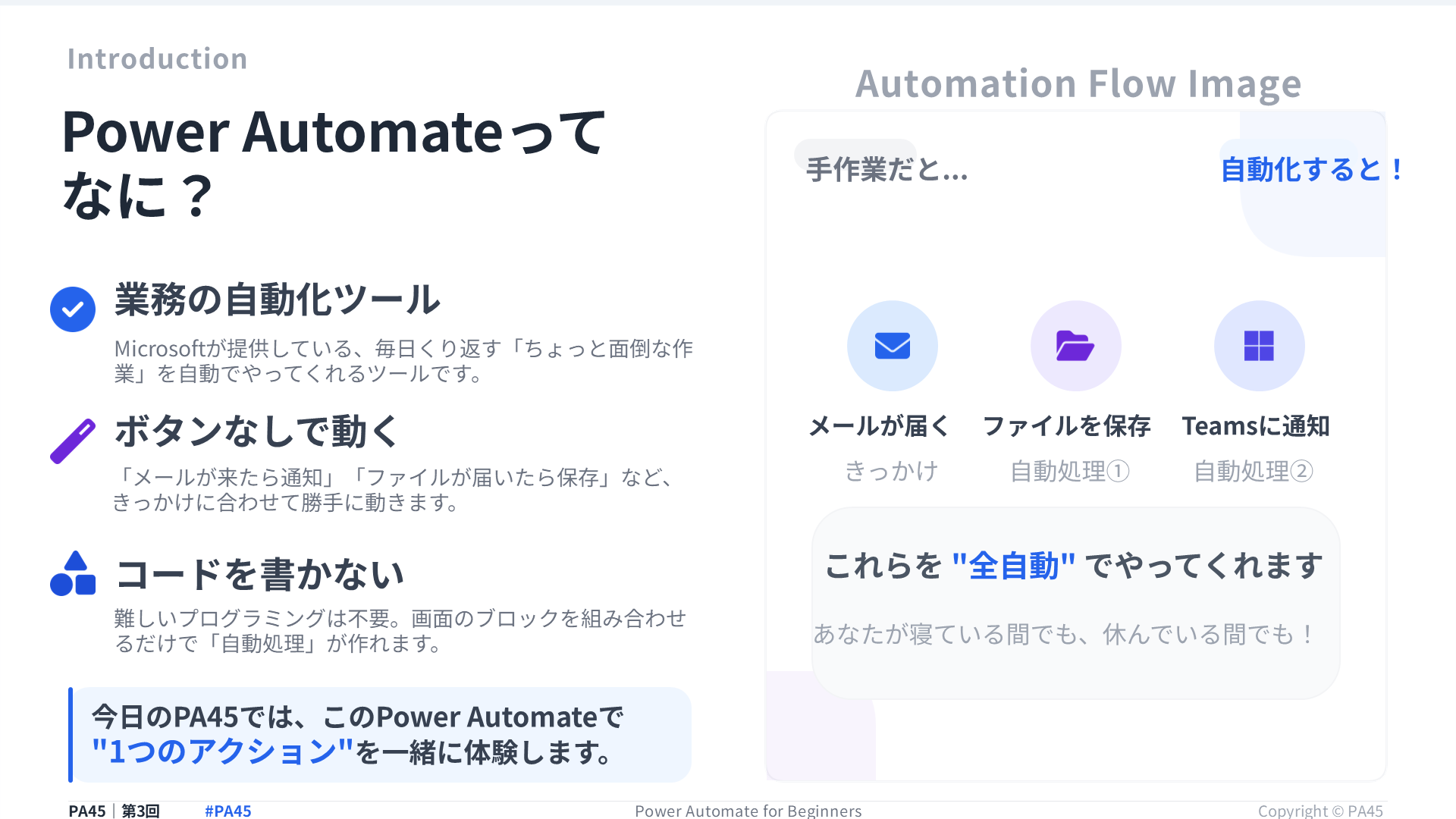
Task: Click the メールが届く label
Action: (879, 426)
